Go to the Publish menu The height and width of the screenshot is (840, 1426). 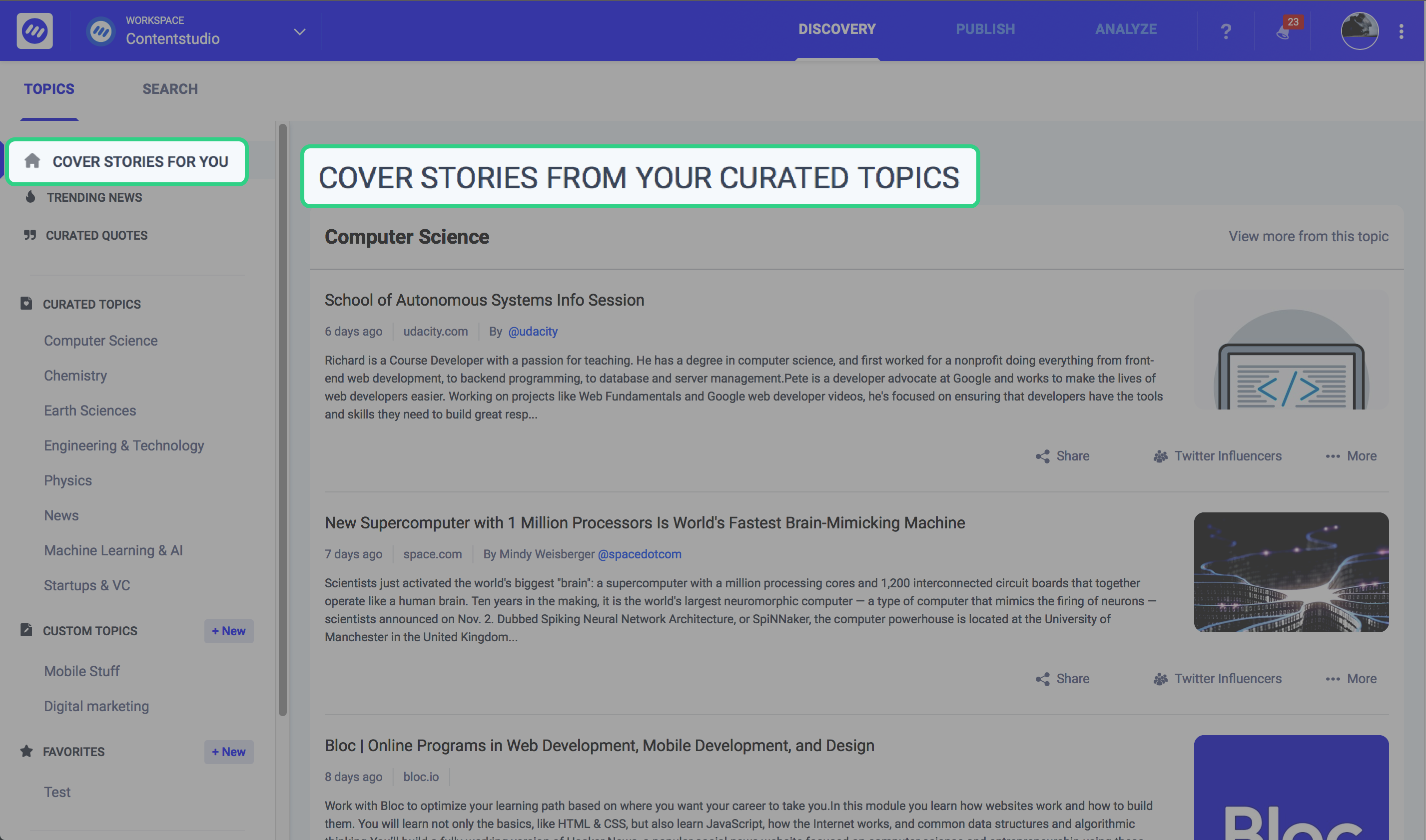(x=985, y=29)
